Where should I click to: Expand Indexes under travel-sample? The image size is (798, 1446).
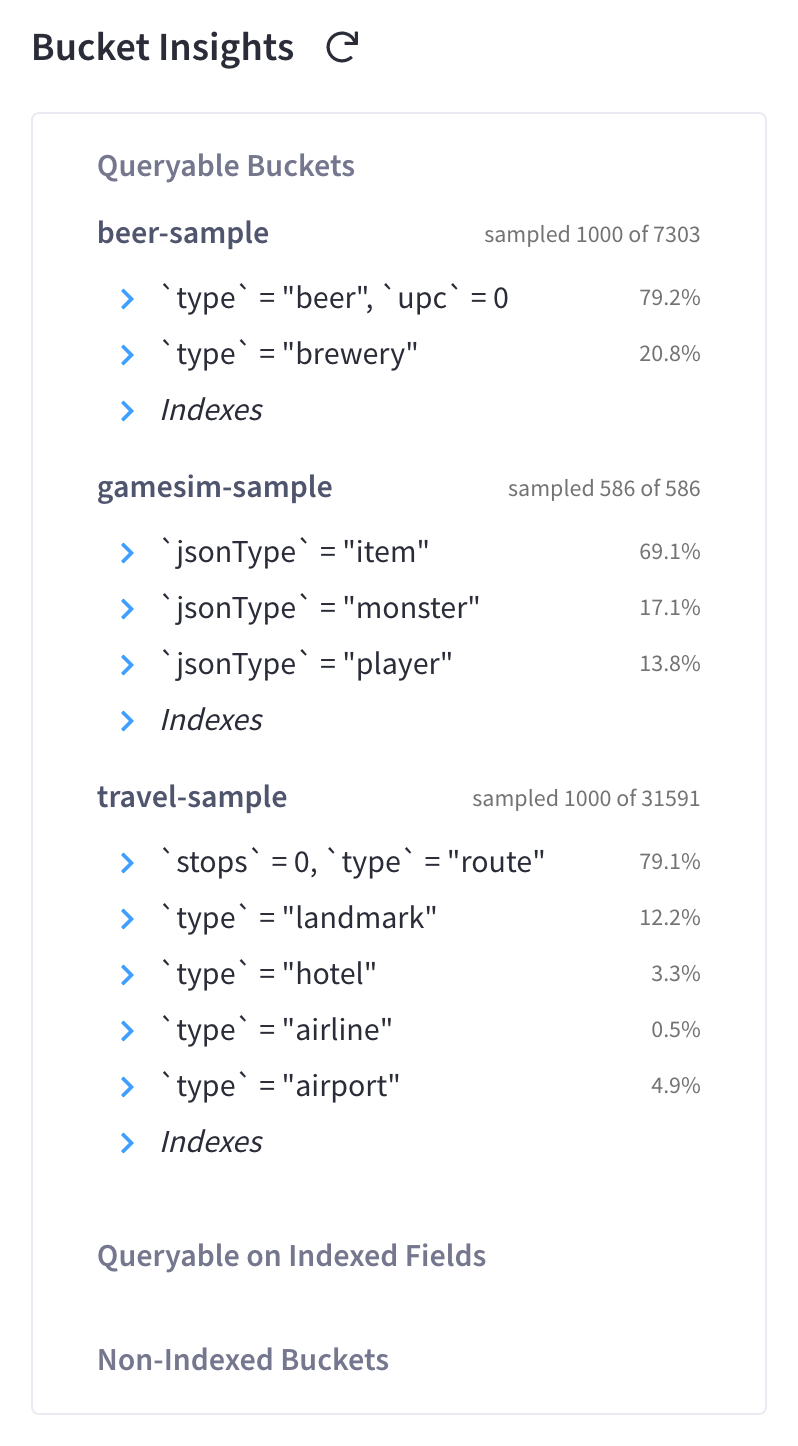[x=127, y=1142]
